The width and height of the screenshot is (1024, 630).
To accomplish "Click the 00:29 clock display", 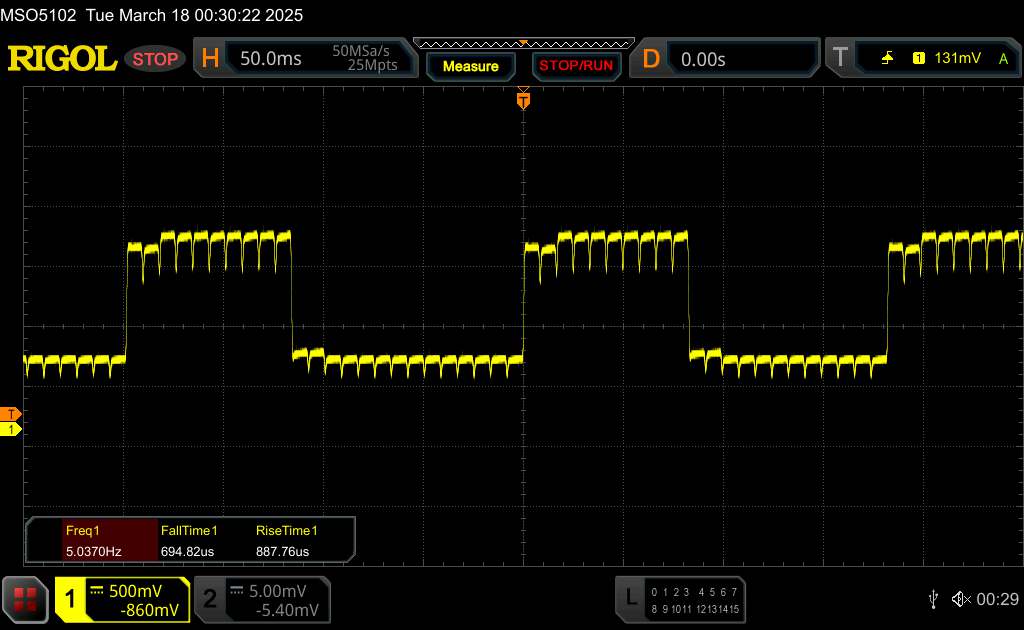I will (x=997, y=599).
